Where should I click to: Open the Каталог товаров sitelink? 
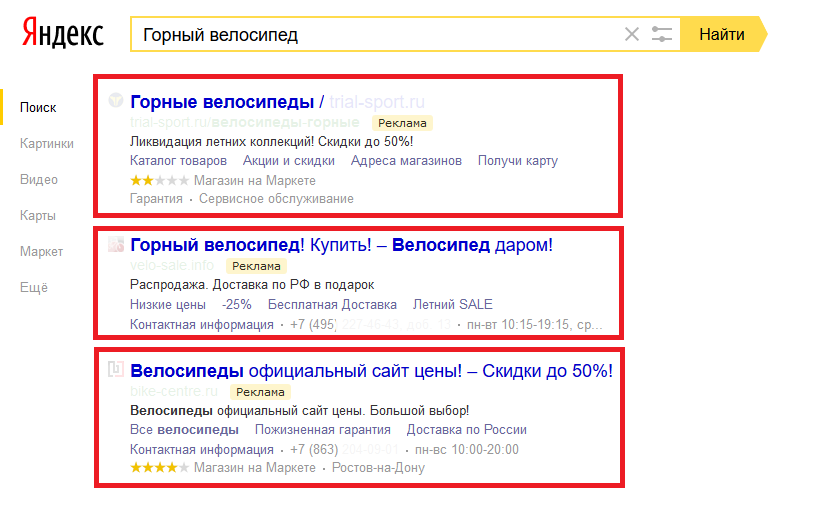[x=178, y=161]
